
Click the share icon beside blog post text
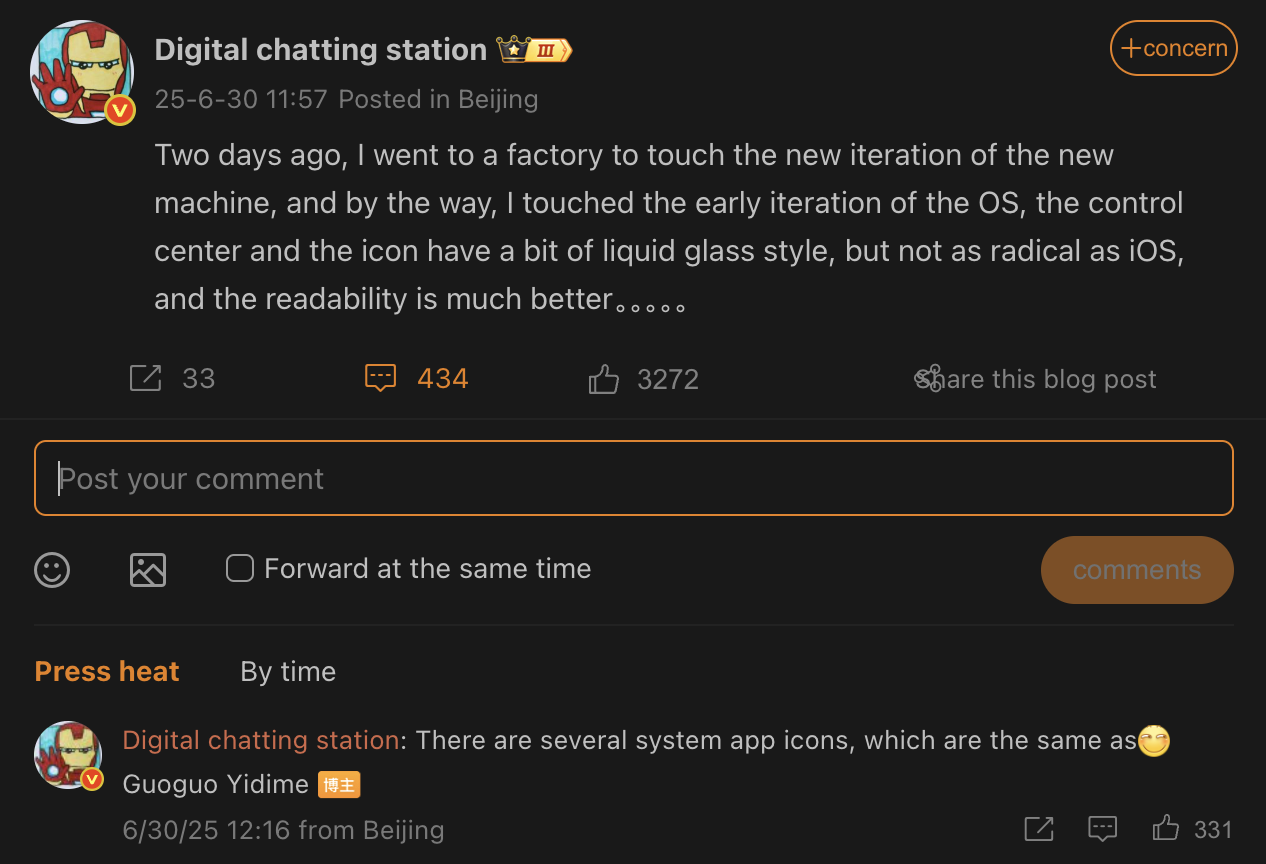pos(929,378)
